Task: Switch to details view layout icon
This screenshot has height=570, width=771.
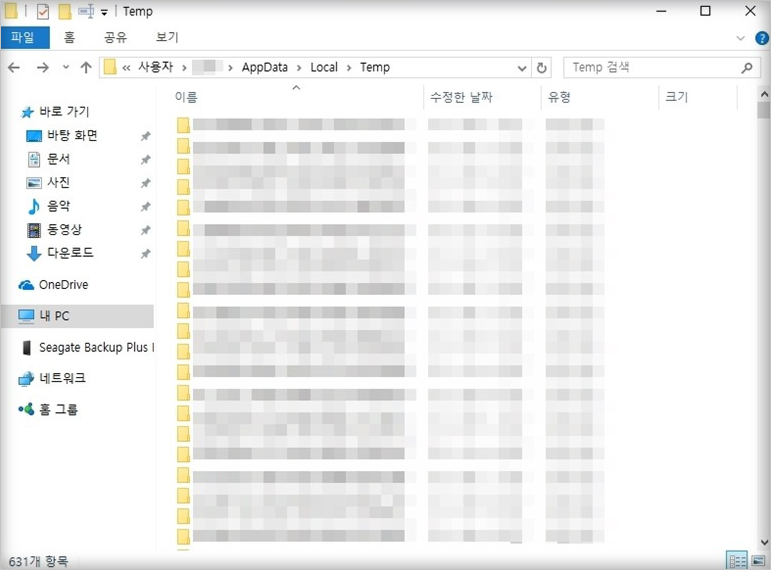Action: (737, 560)
